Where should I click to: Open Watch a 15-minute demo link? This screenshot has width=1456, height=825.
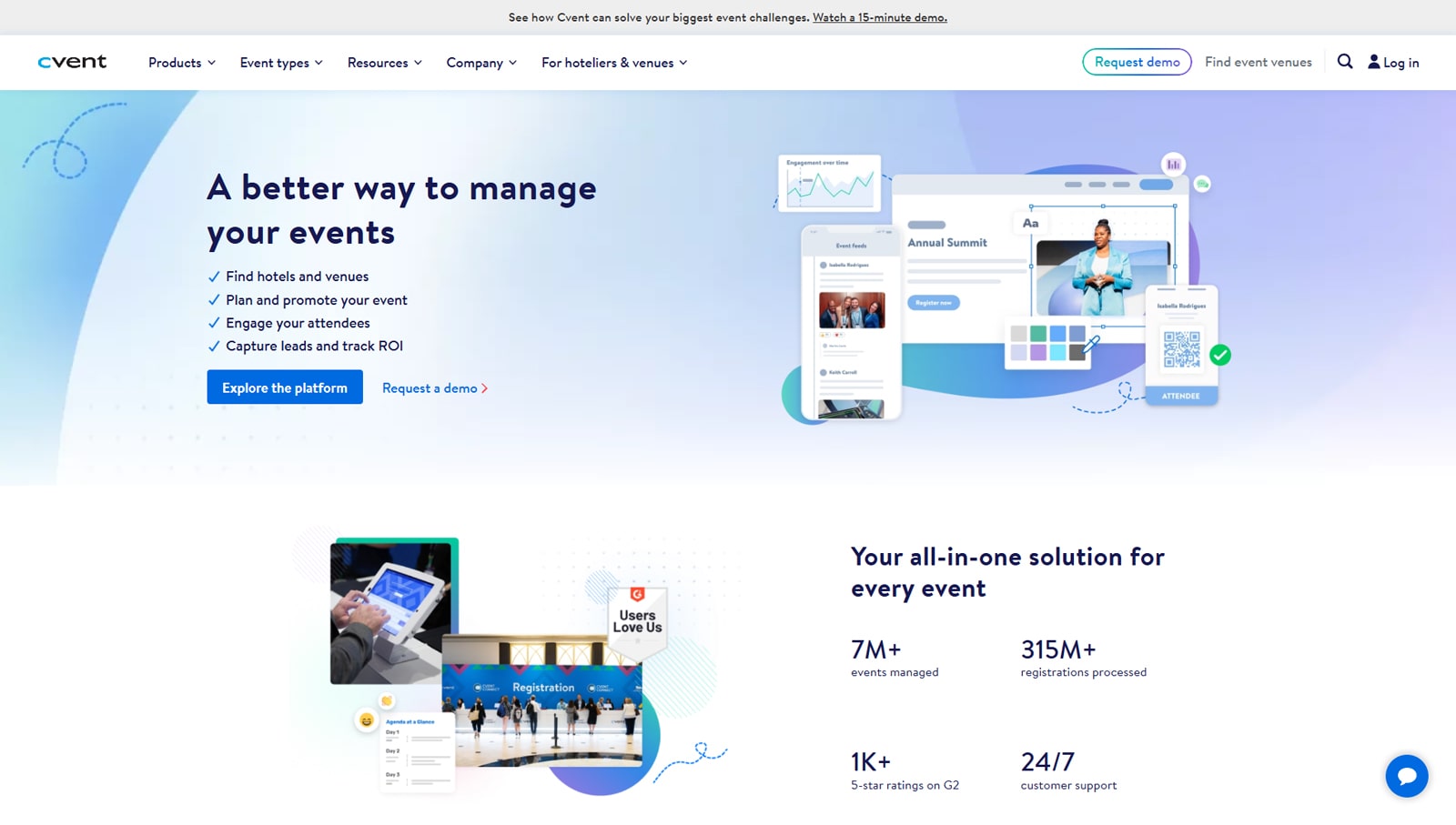click(880, 17)
